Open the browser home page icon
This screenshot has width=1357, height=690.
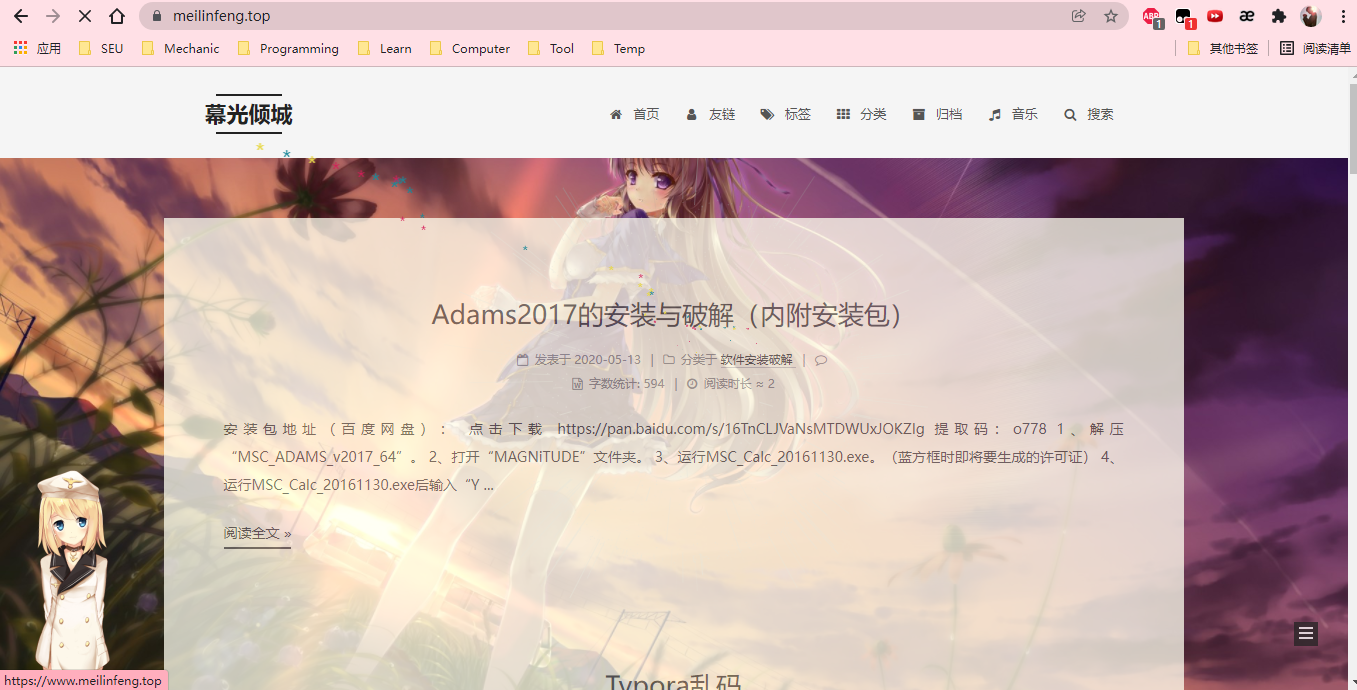(x=117, y=16)
